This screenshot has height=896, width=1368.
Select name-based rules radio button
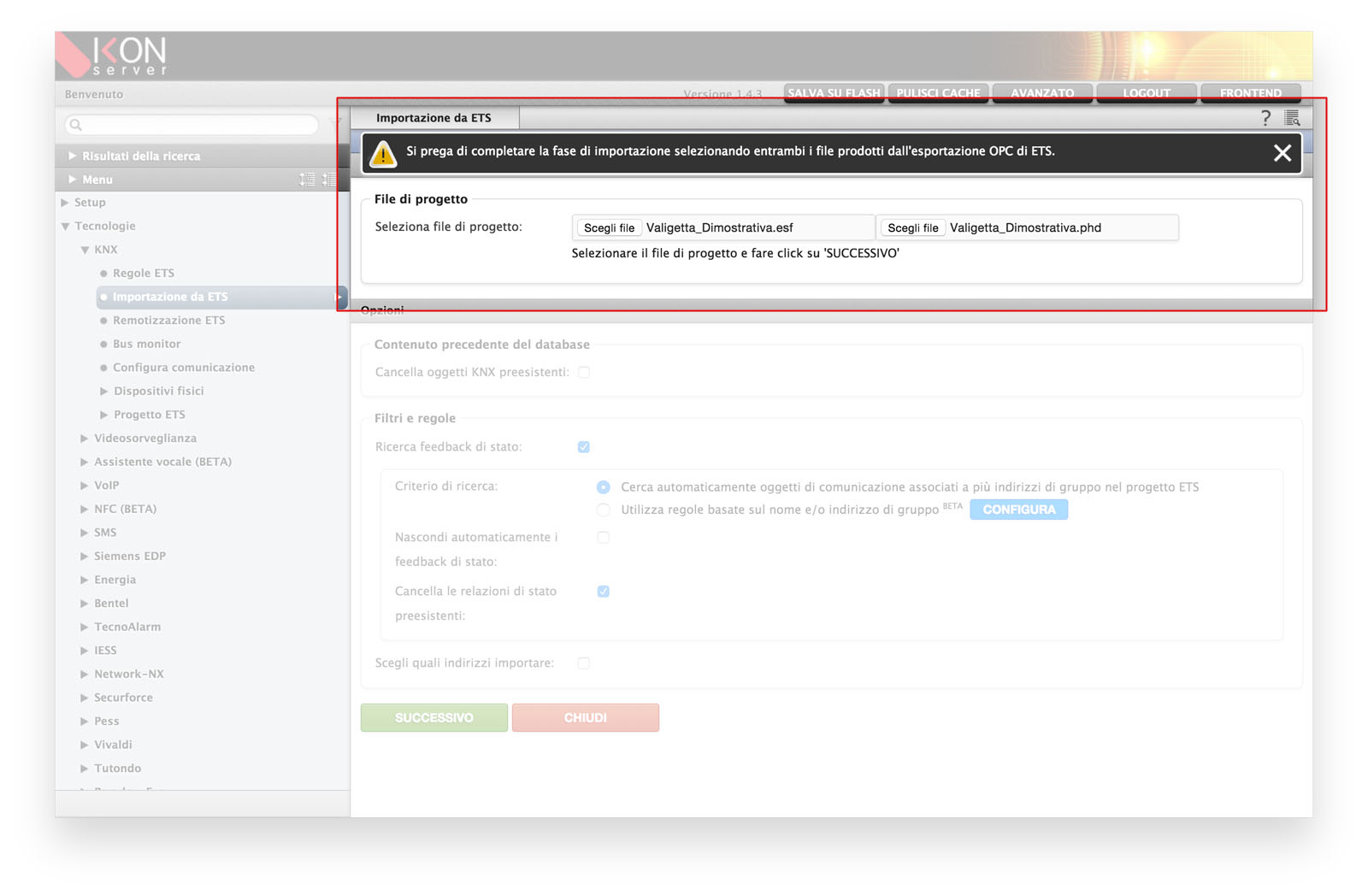tap(604, 510)
